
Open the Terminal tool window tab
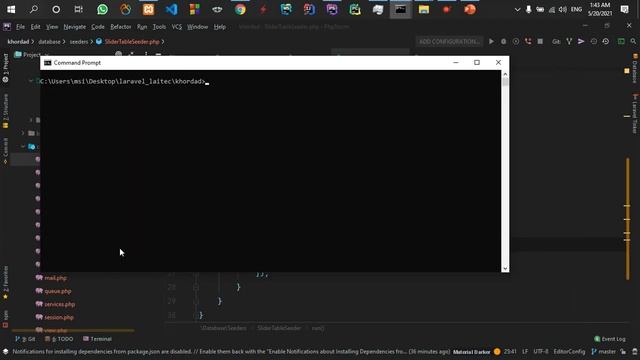pos(97,339)
